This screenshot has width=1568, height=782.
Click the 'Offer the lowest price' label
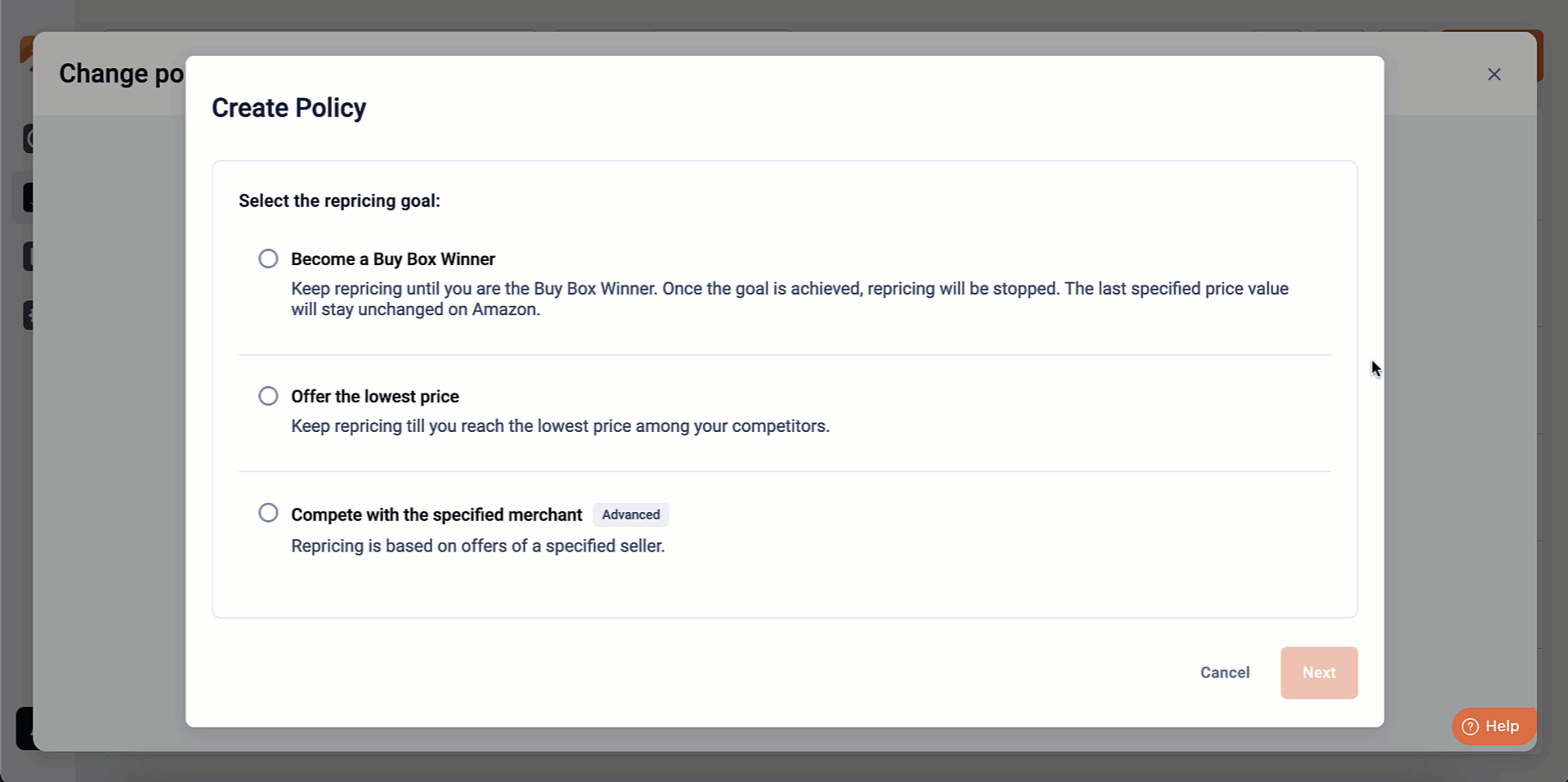pos(374,397)
